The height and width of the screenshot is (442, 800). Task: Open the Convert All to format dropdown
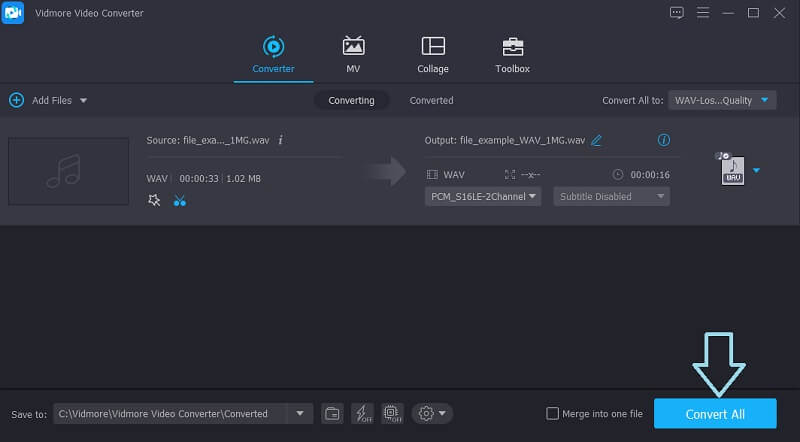click(x=722, y=100)
